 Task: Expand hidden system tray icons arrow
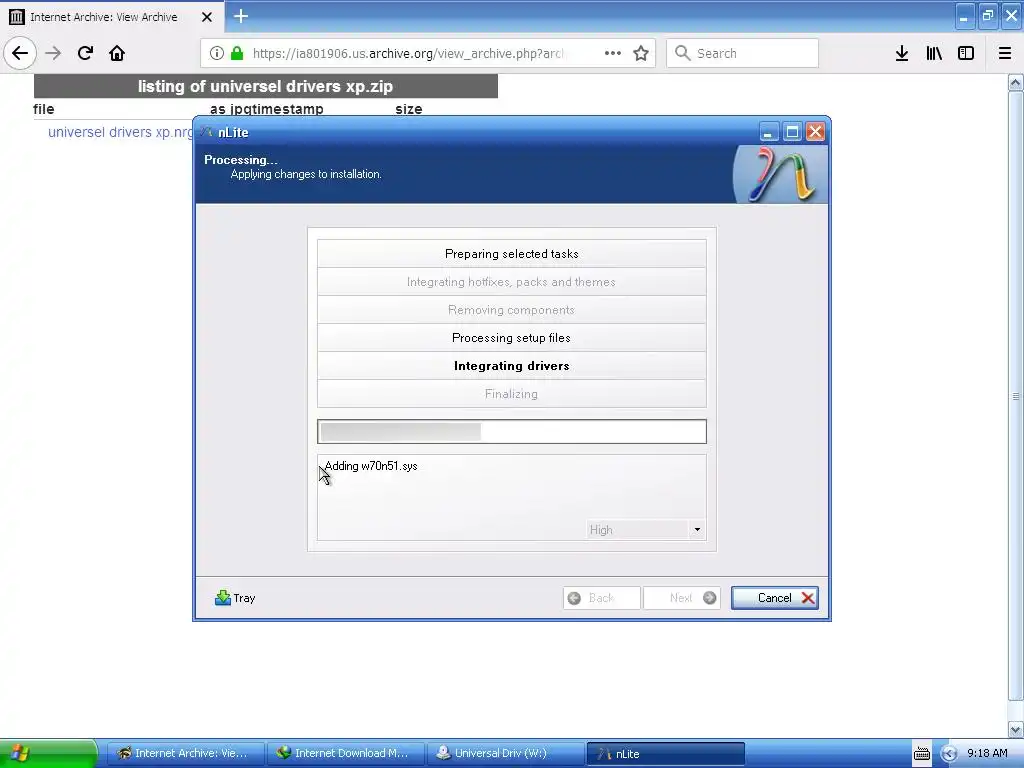[948, 754]
